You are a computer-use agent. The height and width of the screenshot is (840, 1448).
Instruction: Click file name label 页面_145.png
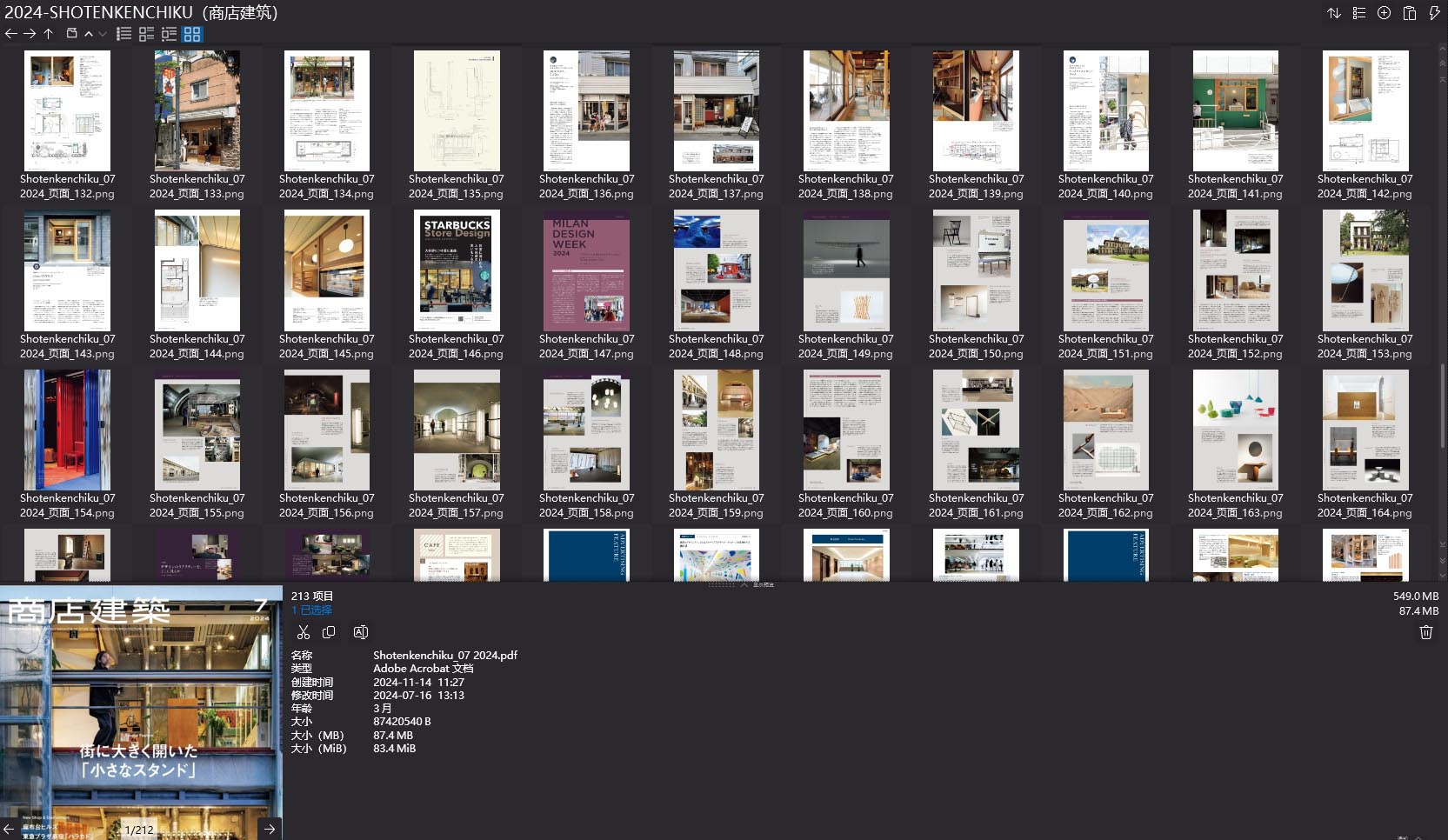click(327, 346)
